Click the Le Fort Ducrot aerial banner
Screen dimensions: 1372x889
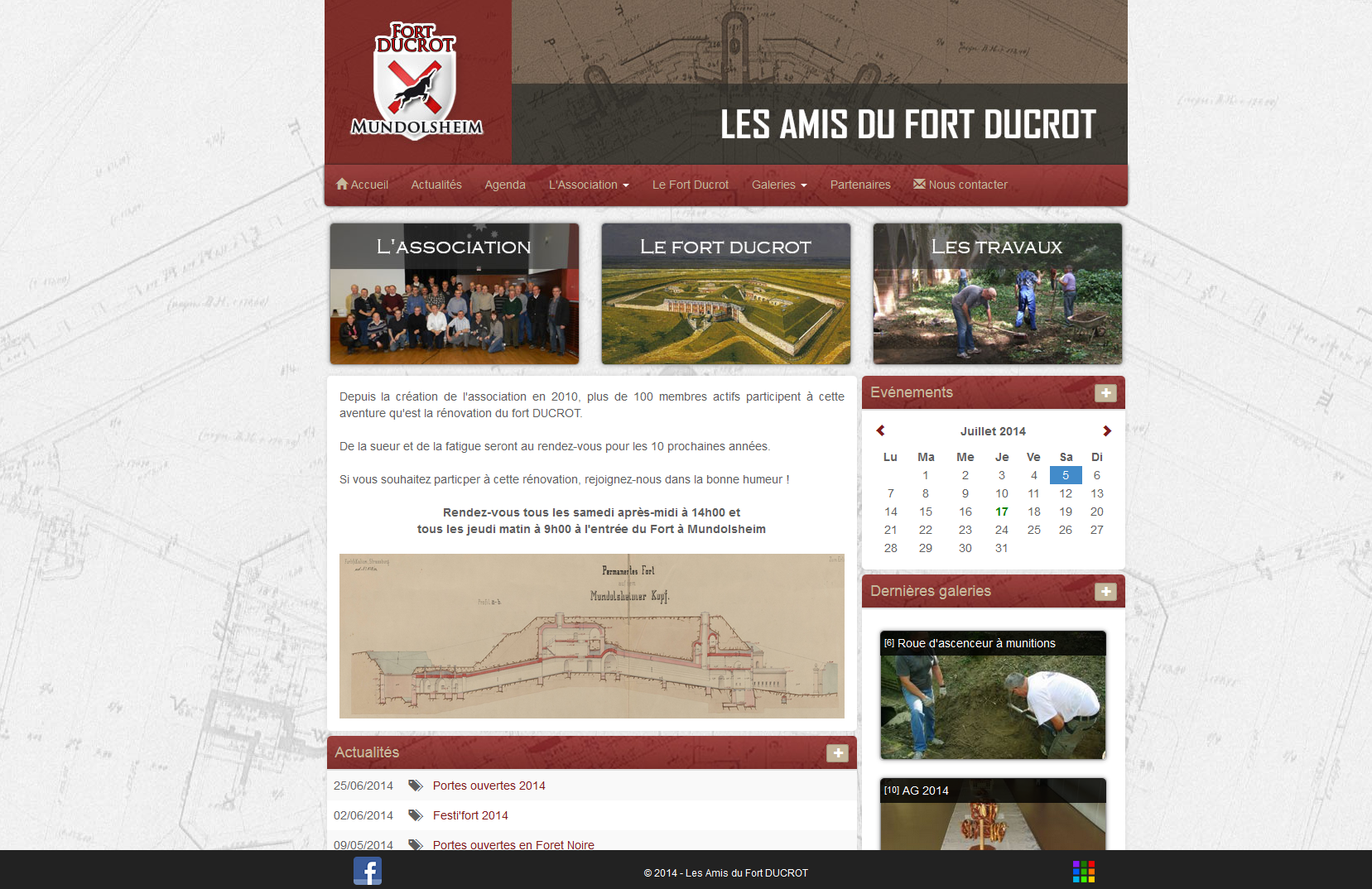(x=726, y=294)
